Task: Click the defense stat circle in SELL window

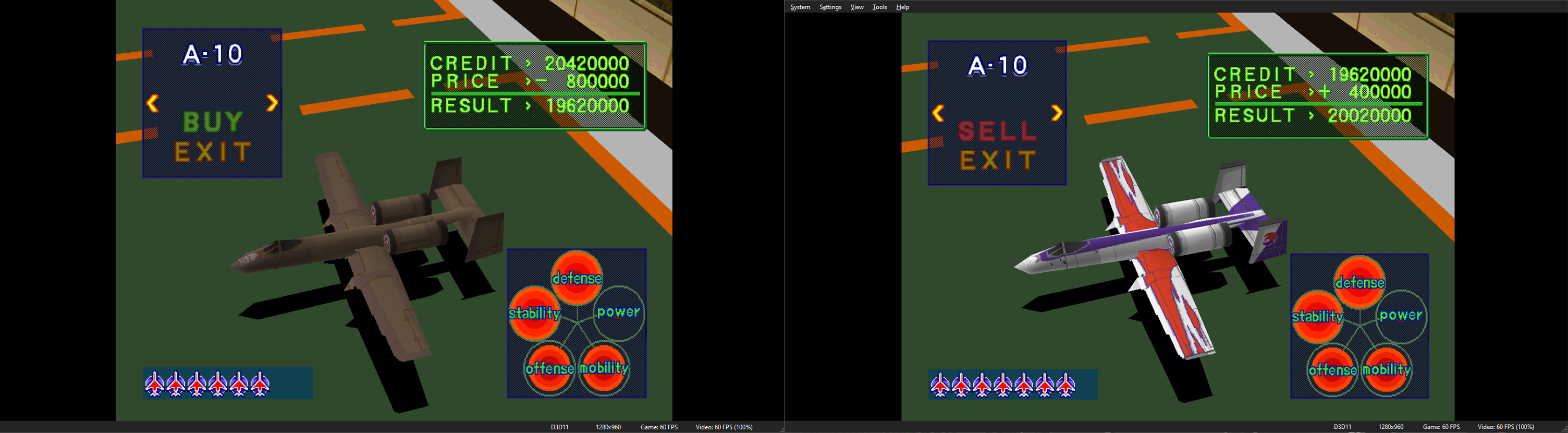Action: [1360, 282]
